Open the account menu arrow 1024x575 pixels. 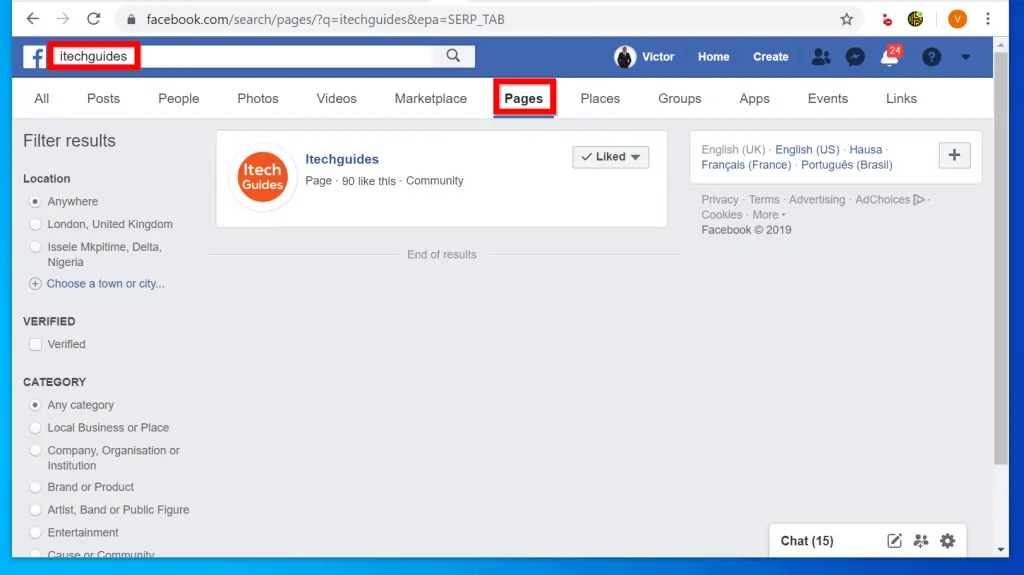pos(965,57)
